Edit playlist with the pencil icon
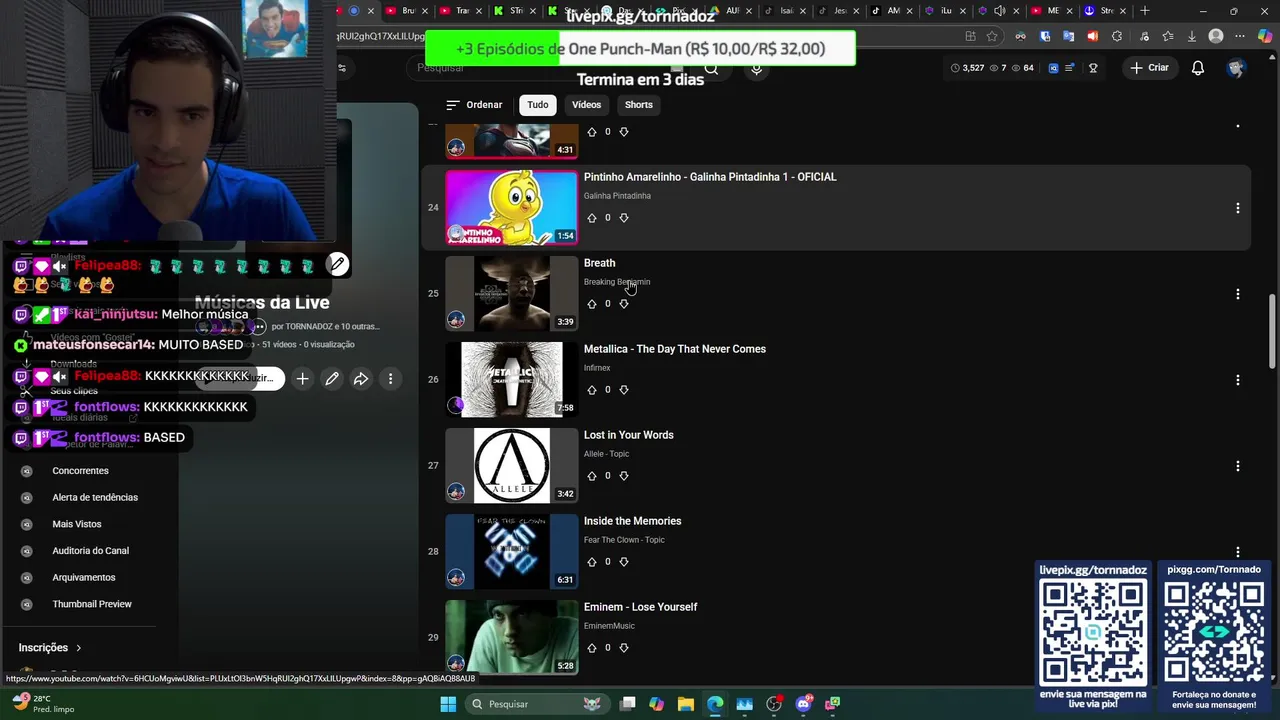Screen dimensions: 1280x720 332,379
